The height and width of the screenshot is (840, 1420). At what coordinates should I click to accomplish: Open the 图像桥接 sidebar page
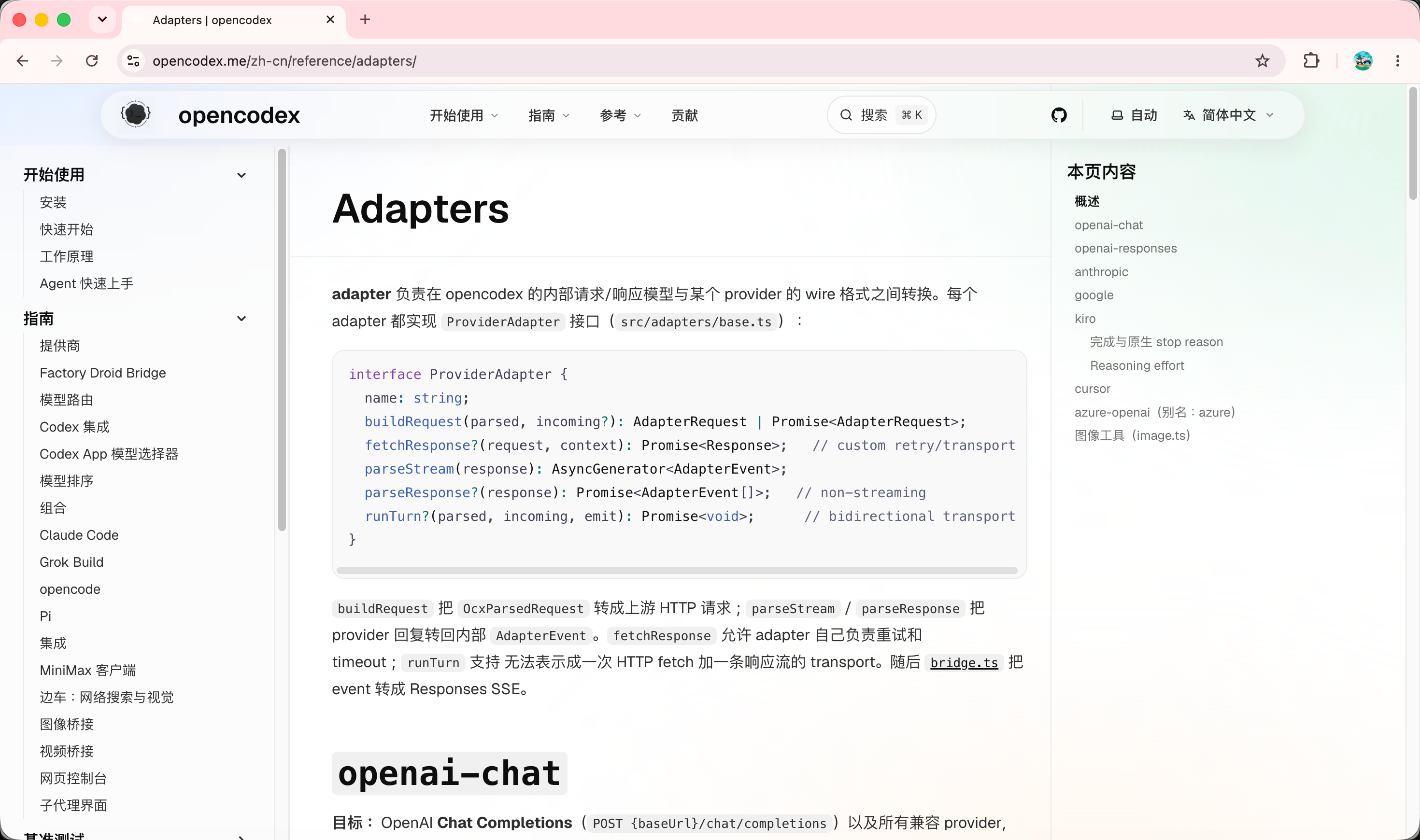pyautogui.click(x=67, y=724)
